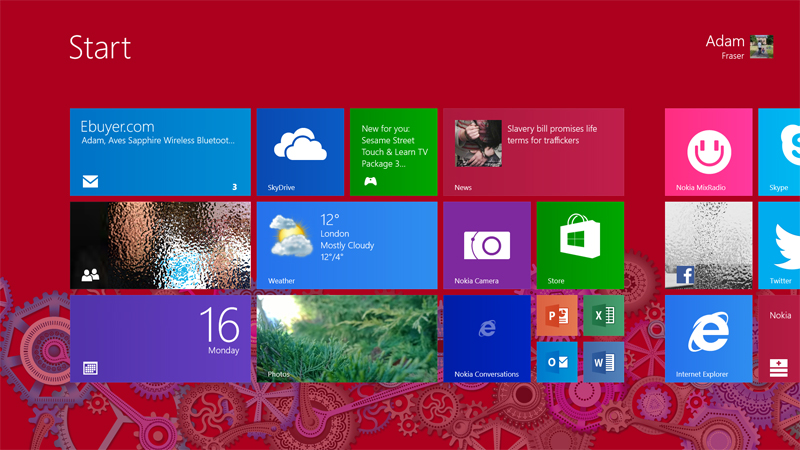Open the Internet Explorer tile
Screen dimensions: 800x450
click(x=708, y=339)
